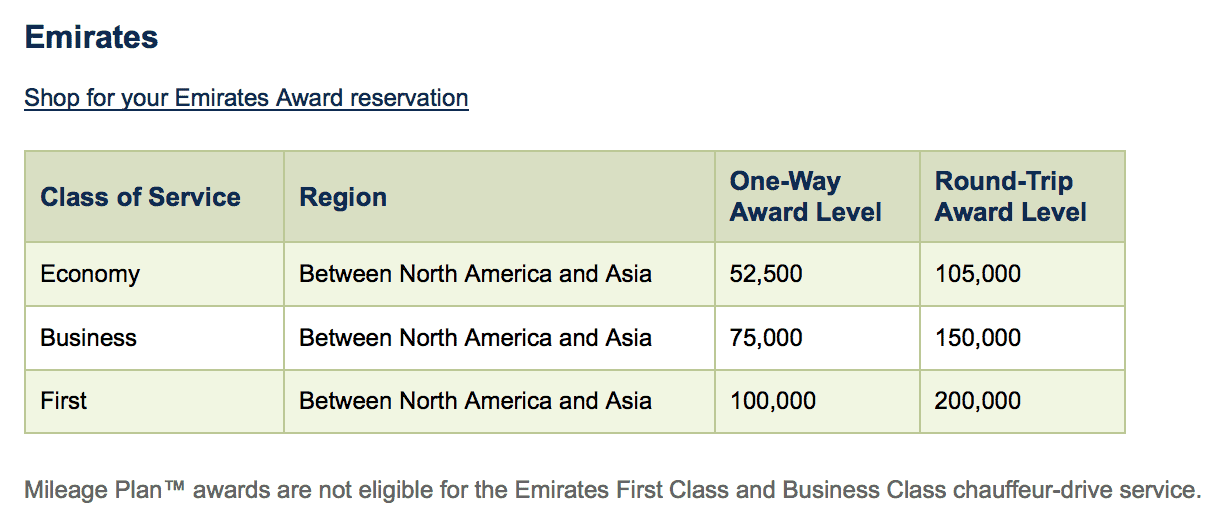Open the Shop for your Emirates Award reservation link
This screenshot has height=526, width=1224.
coord(246,98)
